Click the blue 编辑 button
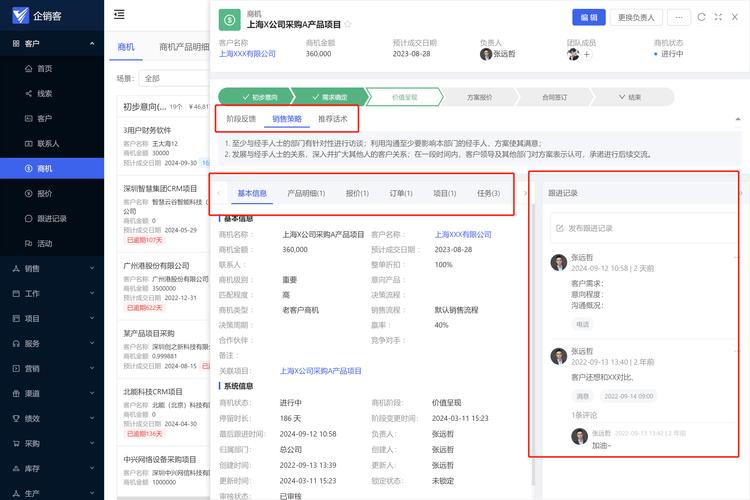 (x=589, y=17)
